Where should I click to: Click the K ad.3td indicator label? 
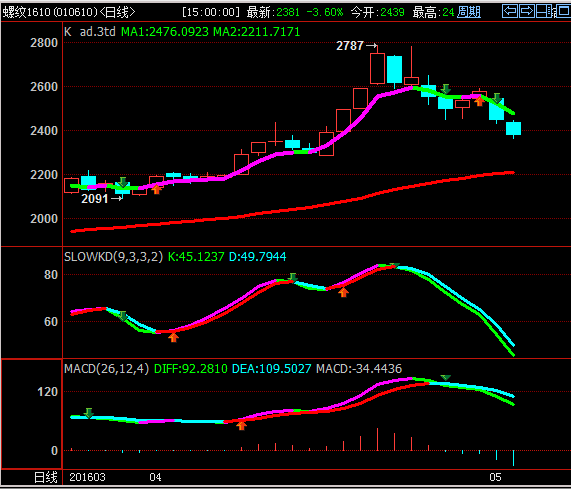pos(90,32)
